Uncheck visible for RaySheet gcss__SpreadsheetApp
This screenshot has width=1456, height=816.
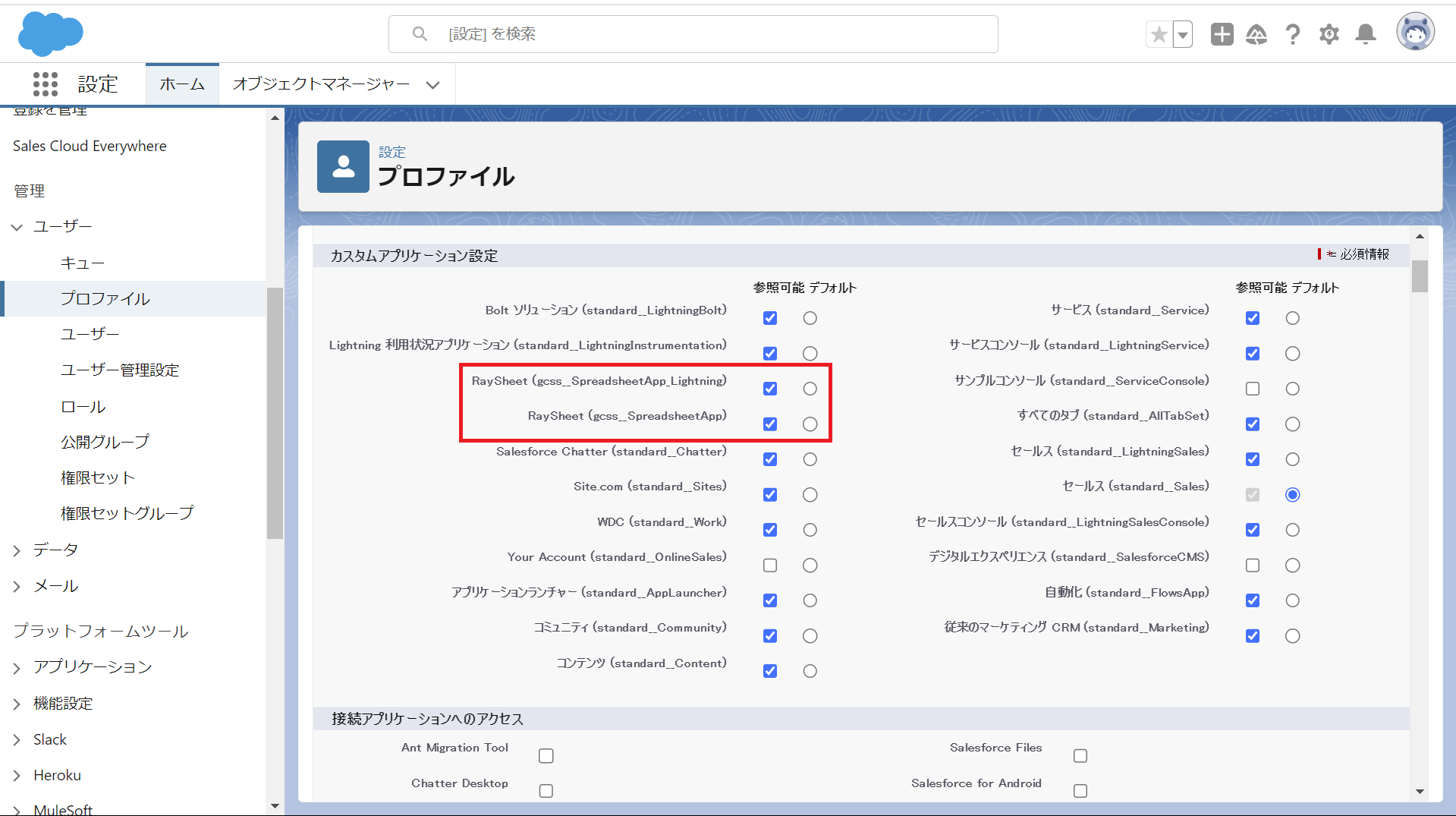coord(770,424)
